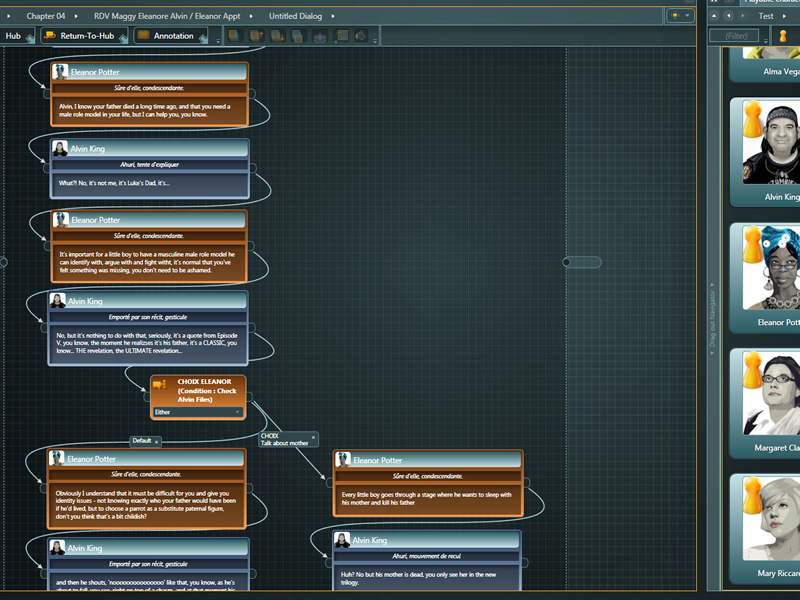
Task: Open the Test breadcrumb in navigator
Action: tap(766, 16)
